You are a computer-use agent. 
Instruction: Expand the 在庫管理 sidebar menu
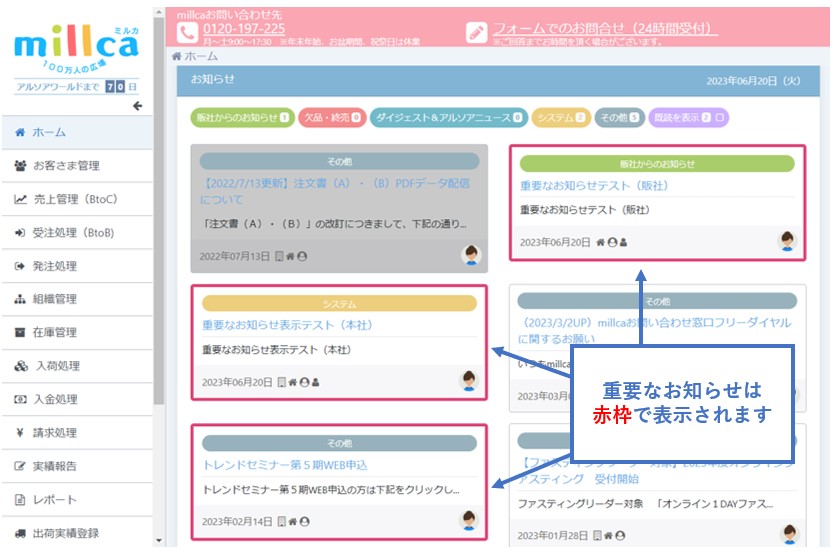pos(54,332)
